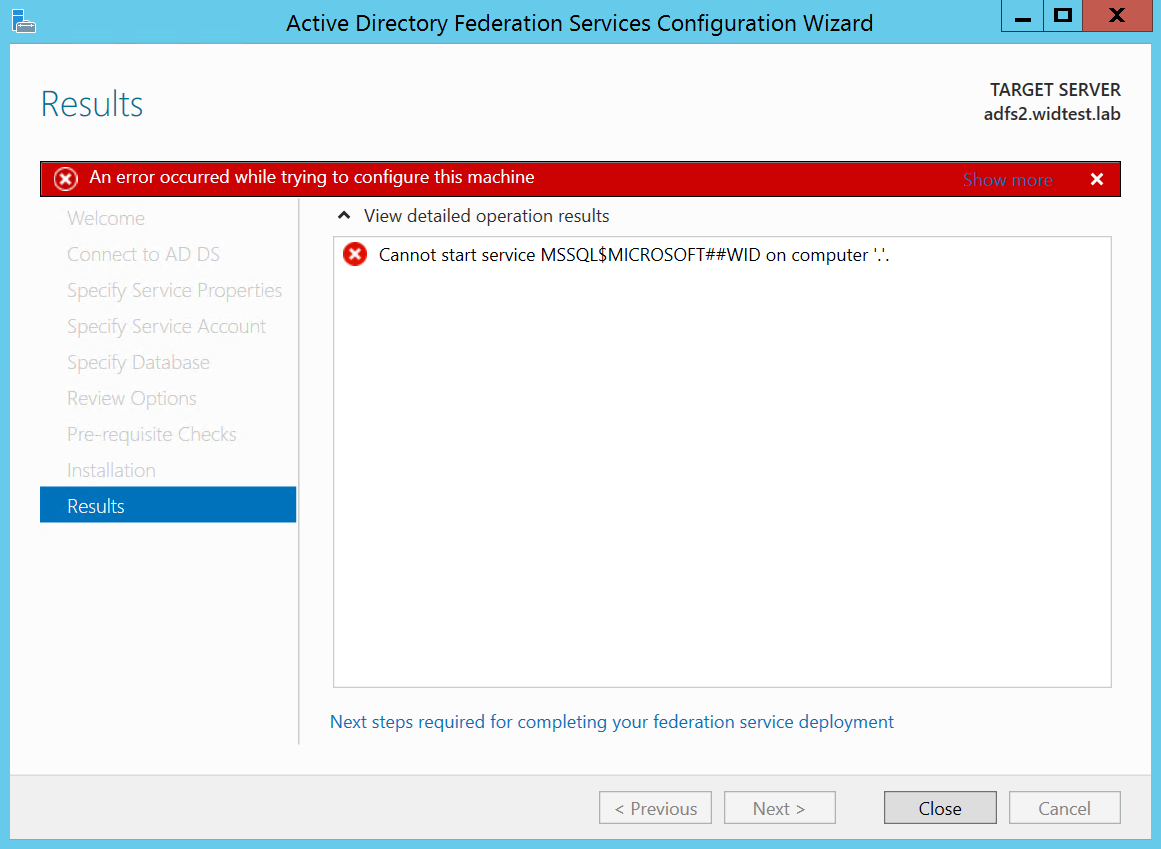The width and height of the screenshot is (1161, 849).
Task: Dismiss the red error banner with X
Action: point(1097,179)
